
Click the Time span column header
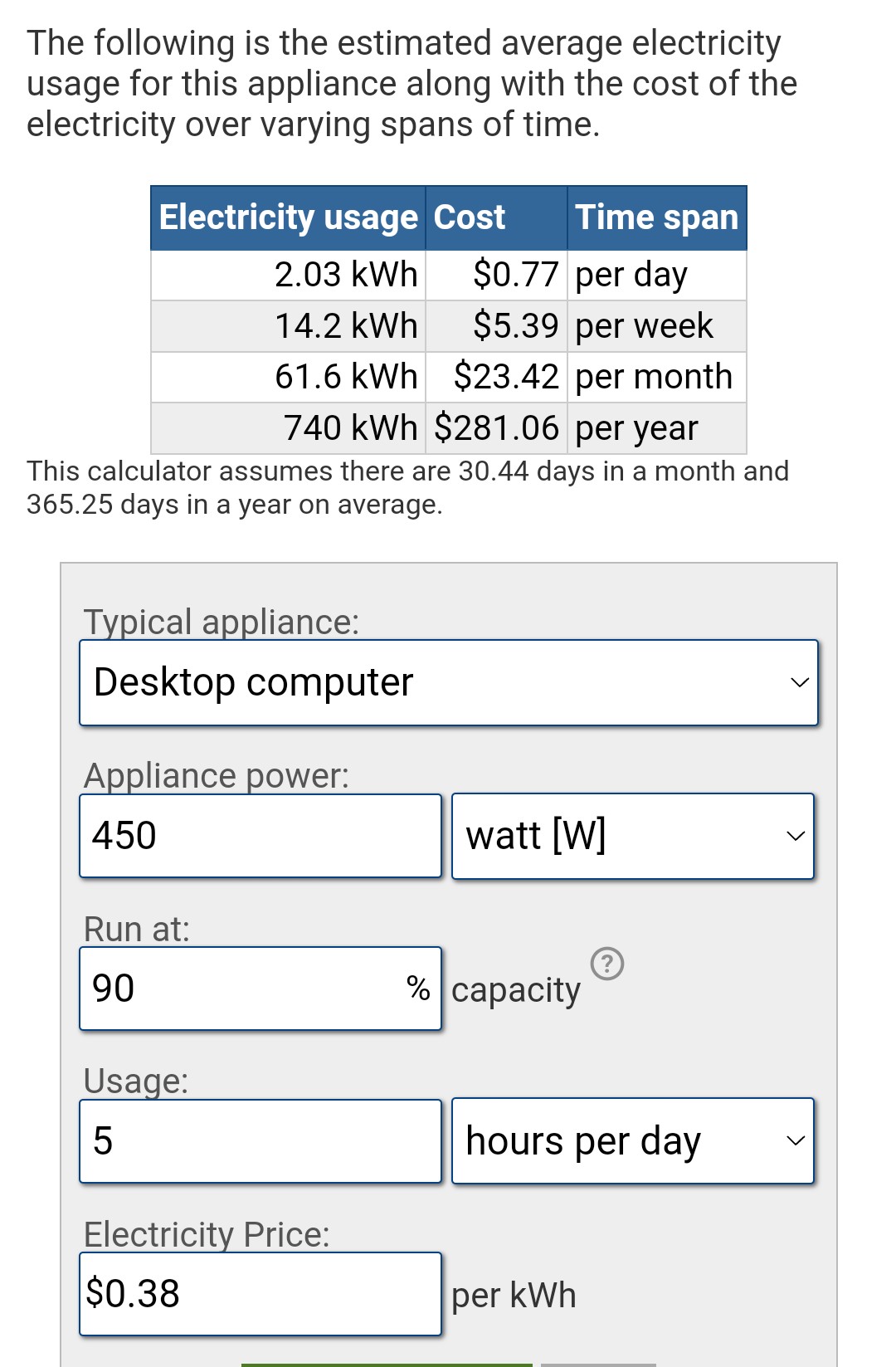coord(657,217)
